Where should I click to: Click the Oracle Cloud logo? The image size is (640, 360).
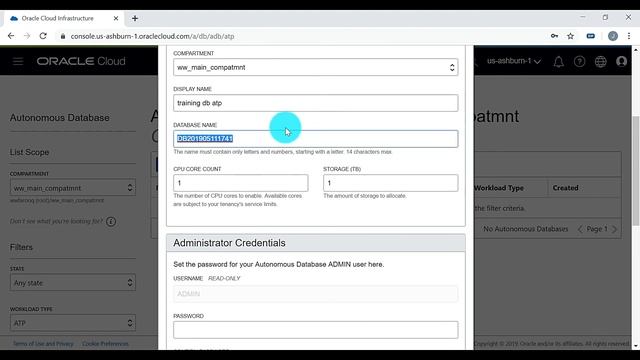(x=81, y=61)
